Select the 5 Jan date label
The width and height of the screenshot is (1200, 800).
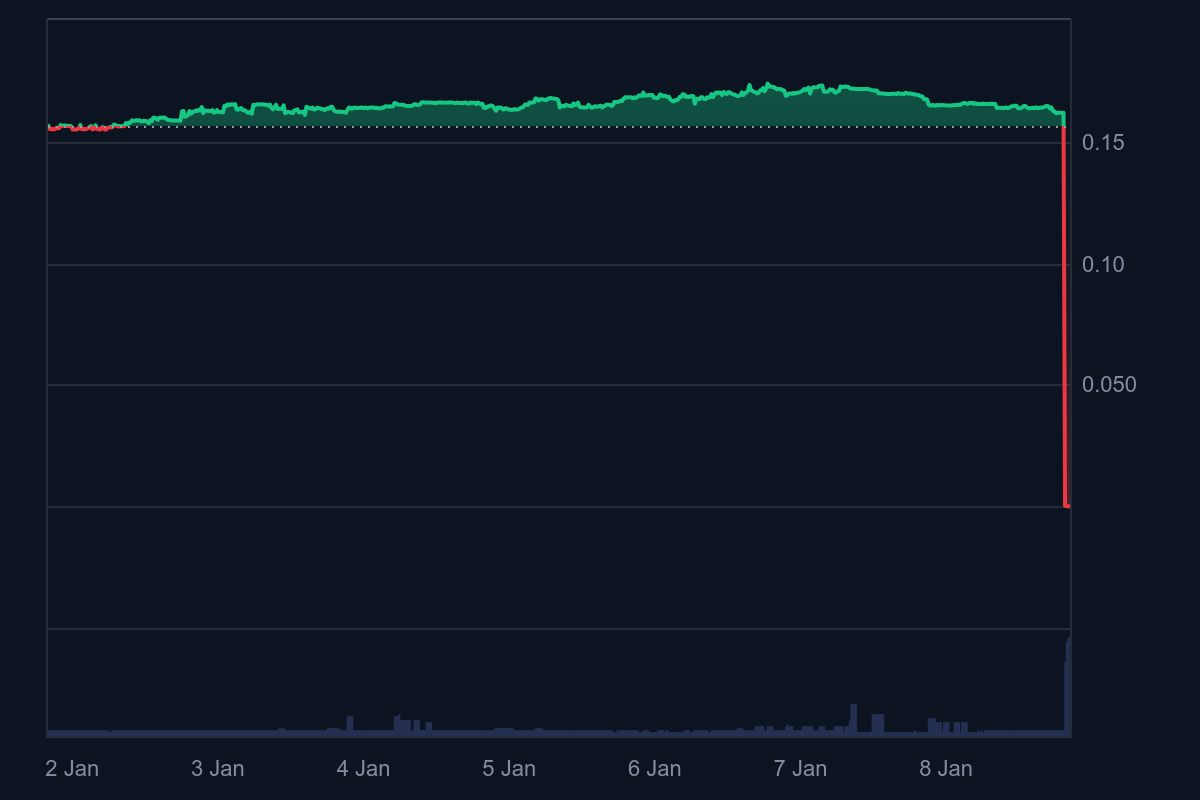pyautogui.click(x=510, y=769)
